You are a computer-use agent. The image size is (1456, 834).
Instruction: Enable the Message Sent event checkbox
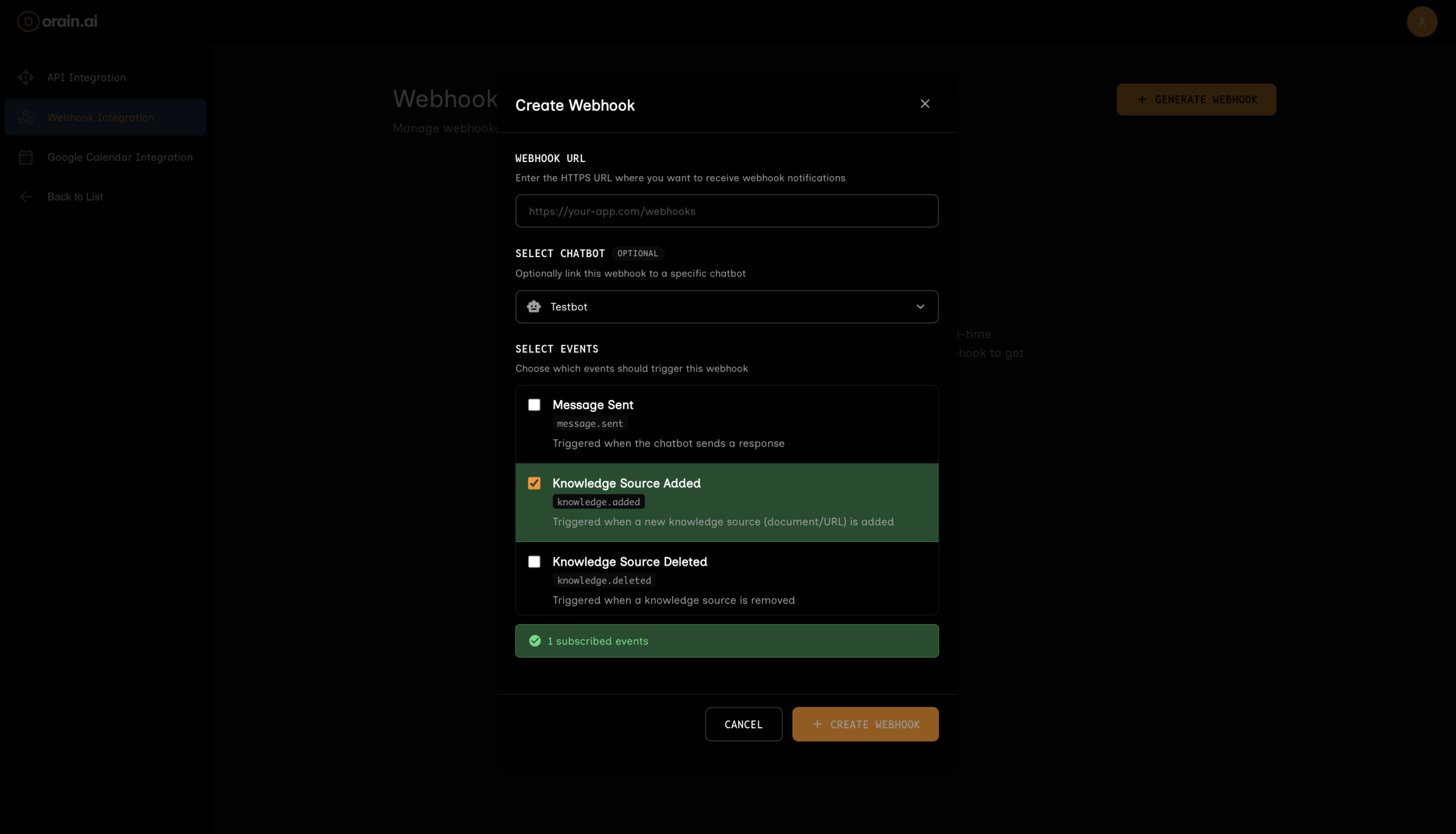tap(534, 405)
